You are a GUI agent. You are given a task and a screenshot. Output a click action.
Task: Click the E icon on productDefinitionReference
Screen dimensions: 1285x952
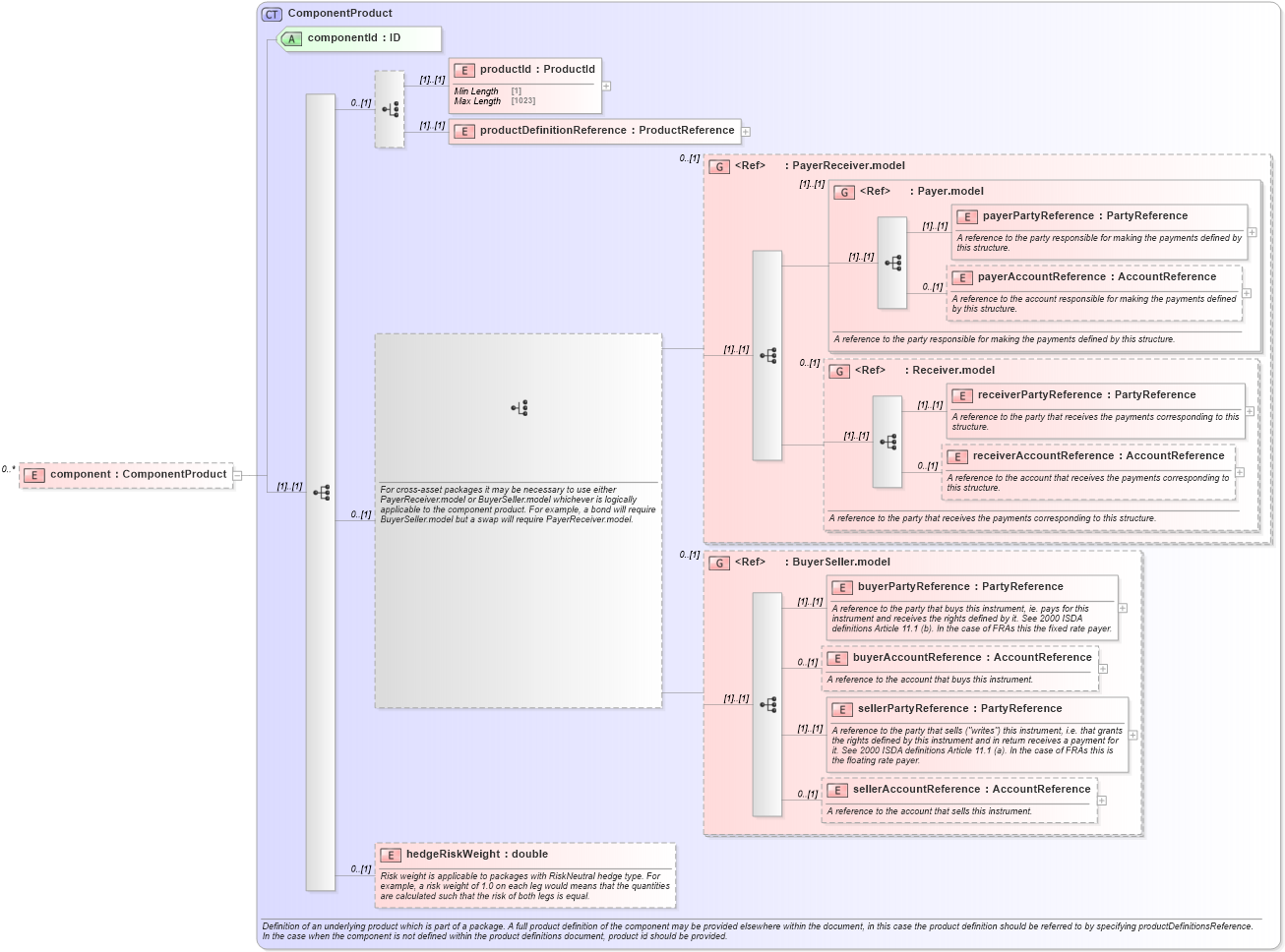tap(463, 131)
